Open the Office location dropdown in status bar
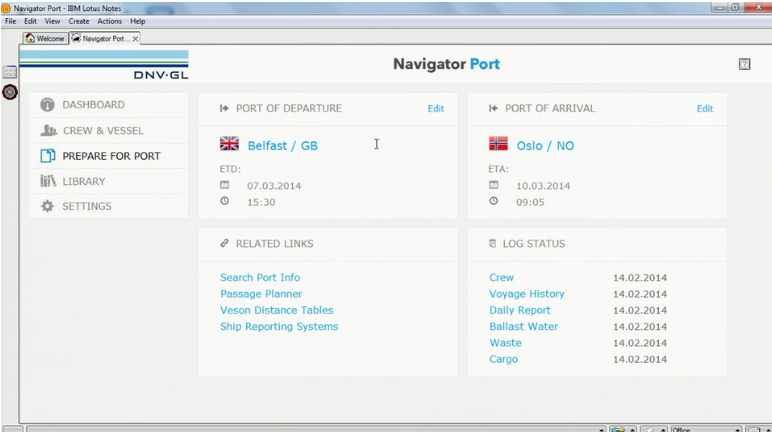This screenshot has height=432, width=772. [x=706, y=429]
